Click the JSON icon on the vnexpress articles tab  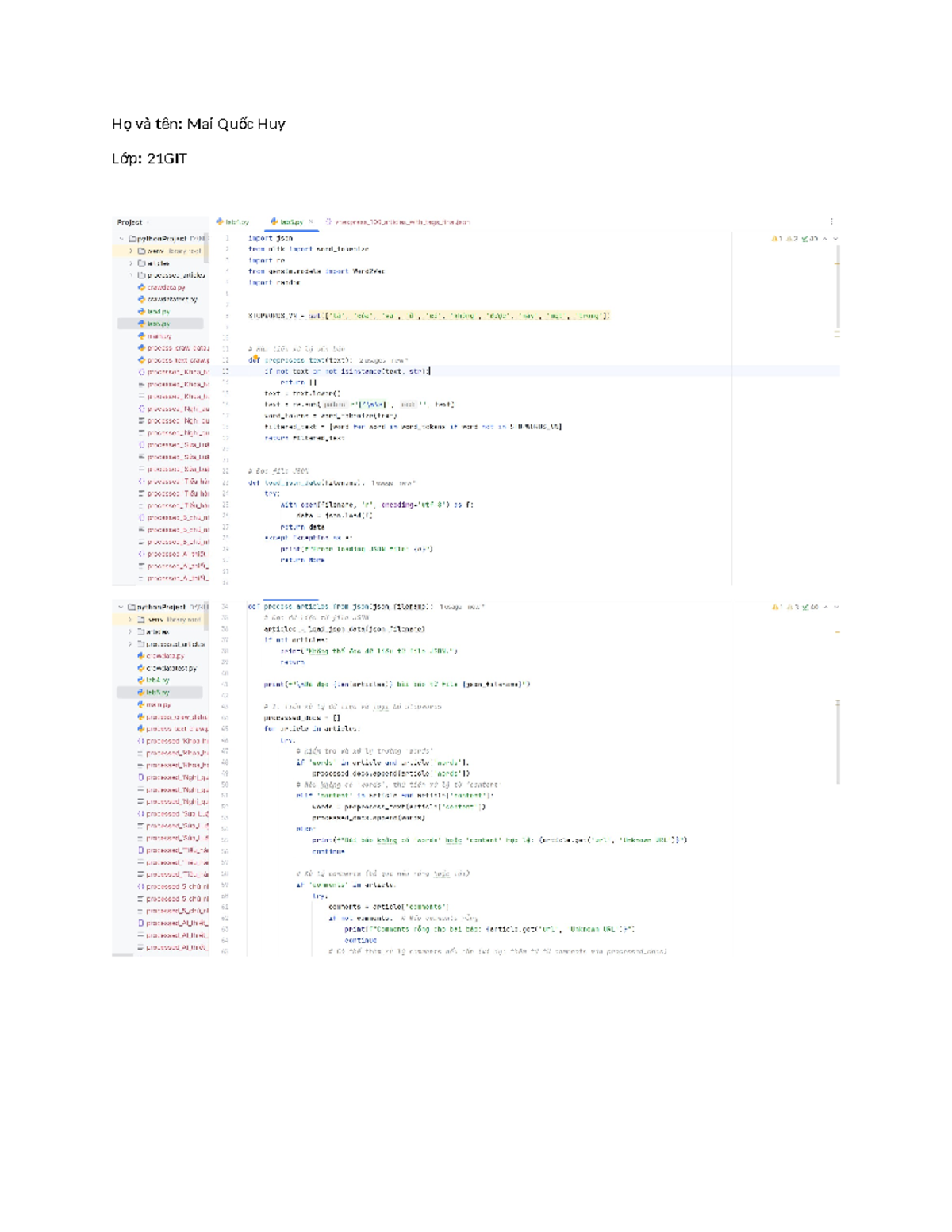[x=328, y=223]
